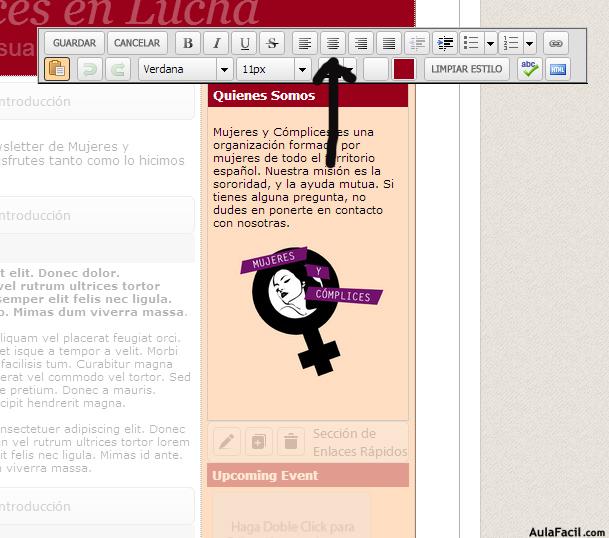Click the GUARDAR button

tap(74, 43)
